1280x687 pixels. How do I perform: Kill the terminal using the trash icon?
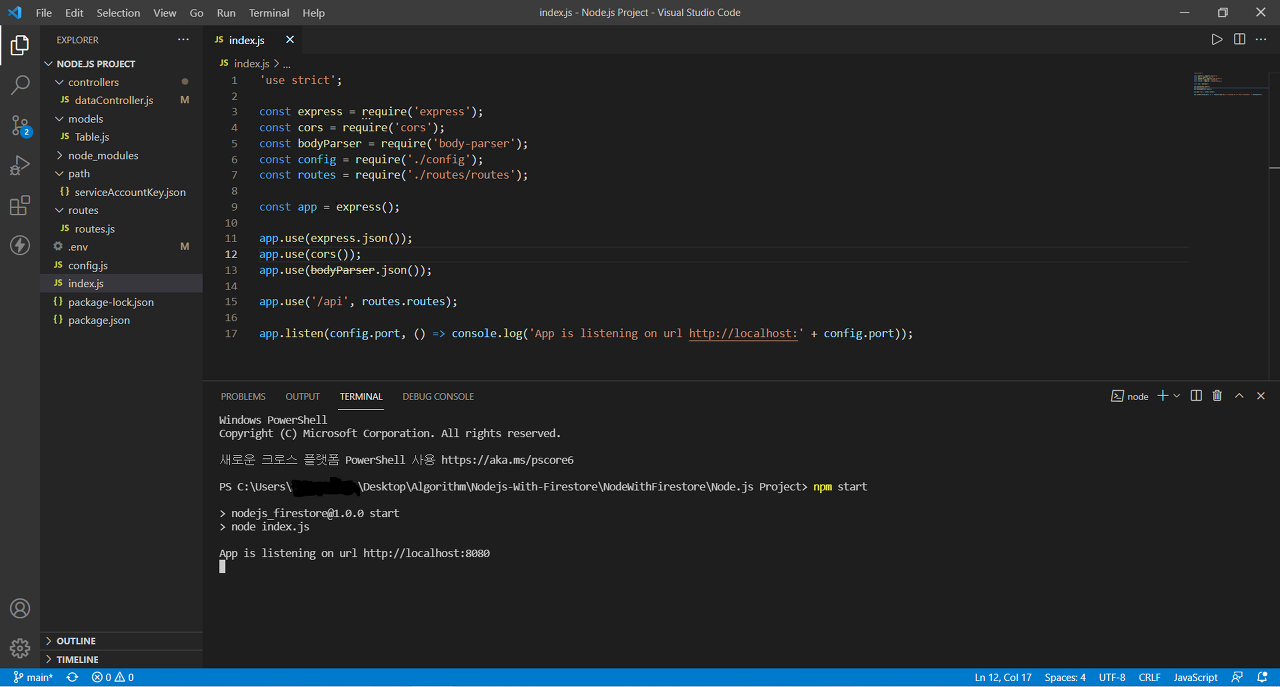[1217, 396]
